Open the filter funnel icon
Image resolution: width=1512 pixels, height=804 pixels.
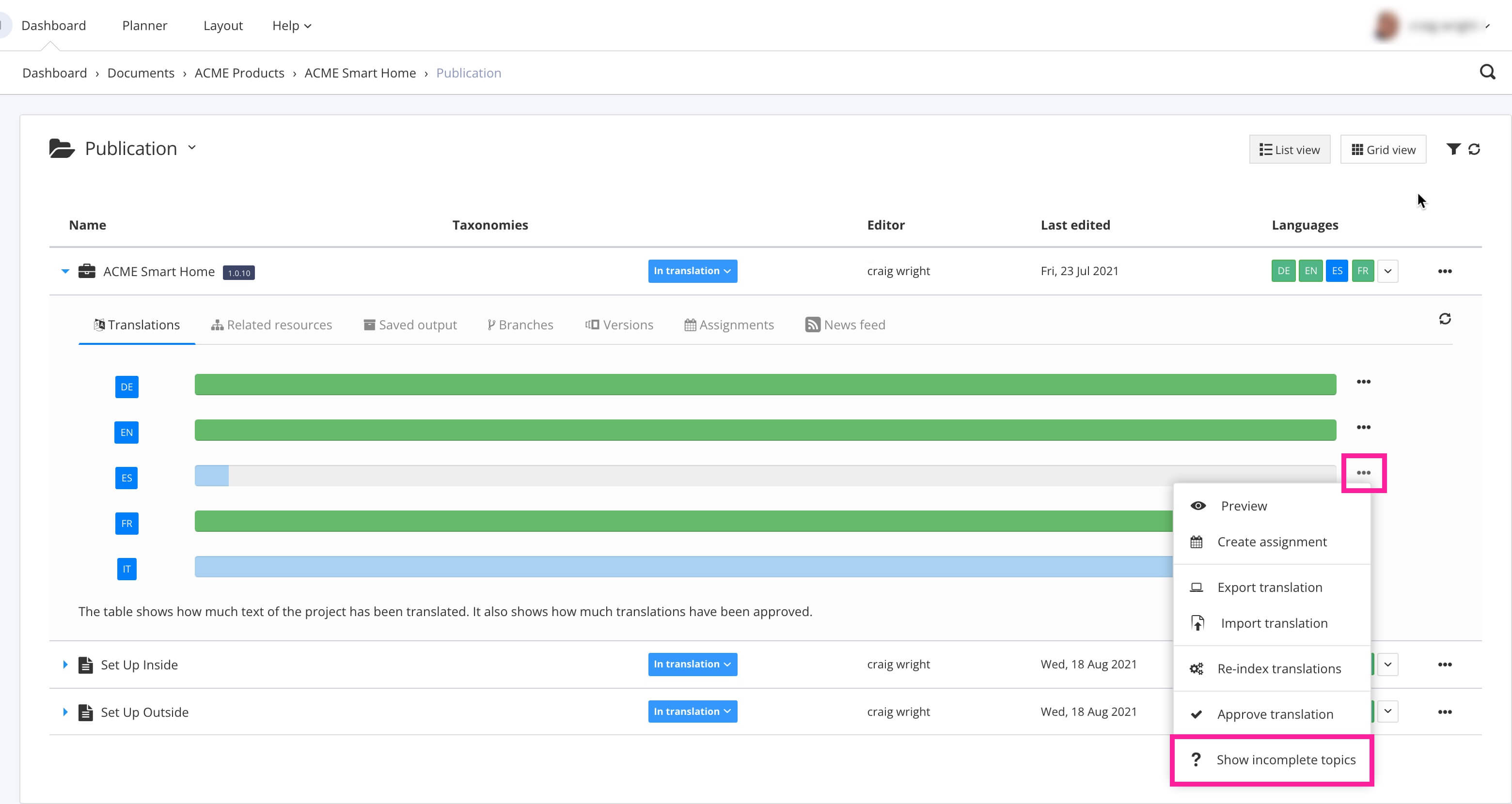(1453, 149)
